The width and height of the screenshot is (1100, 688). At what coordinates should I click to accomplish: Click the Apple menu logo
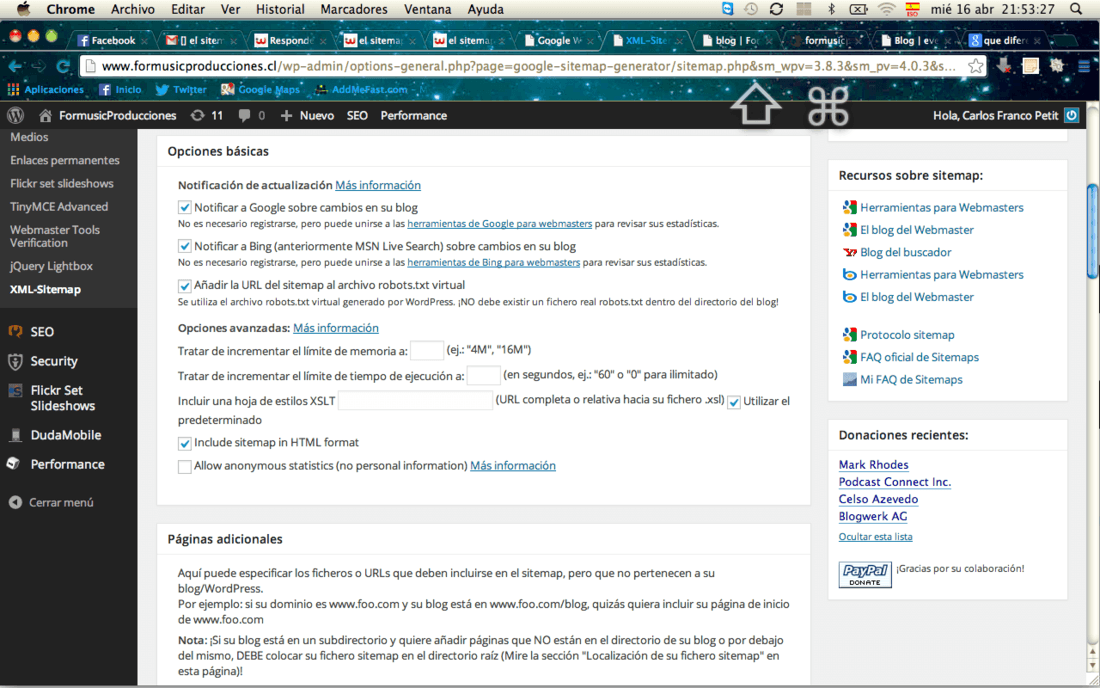click(x=23, y=9)
